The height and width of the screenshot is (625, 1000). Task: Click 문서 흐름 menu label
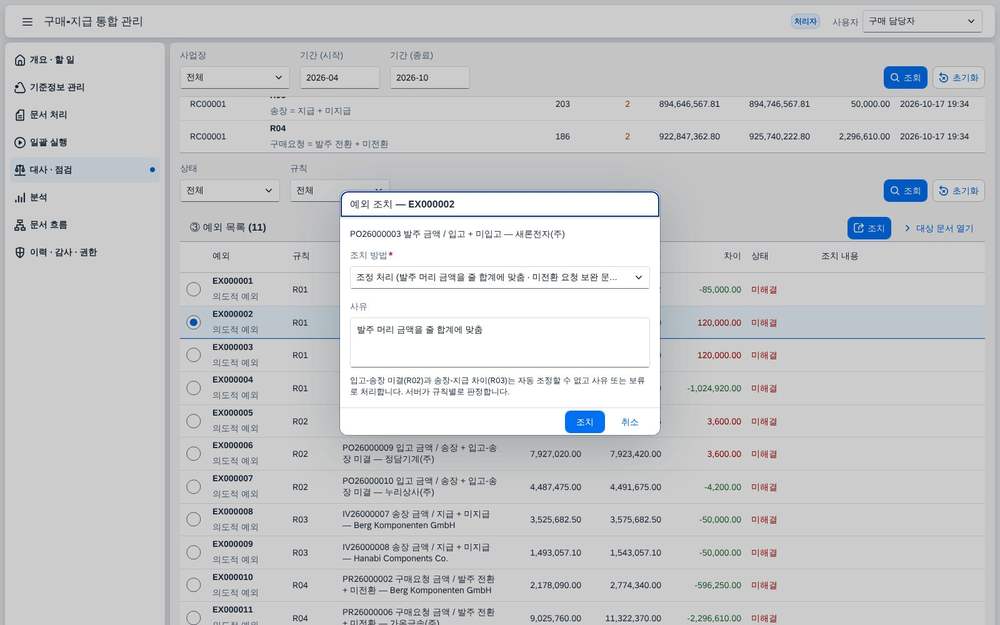[48, 224]
